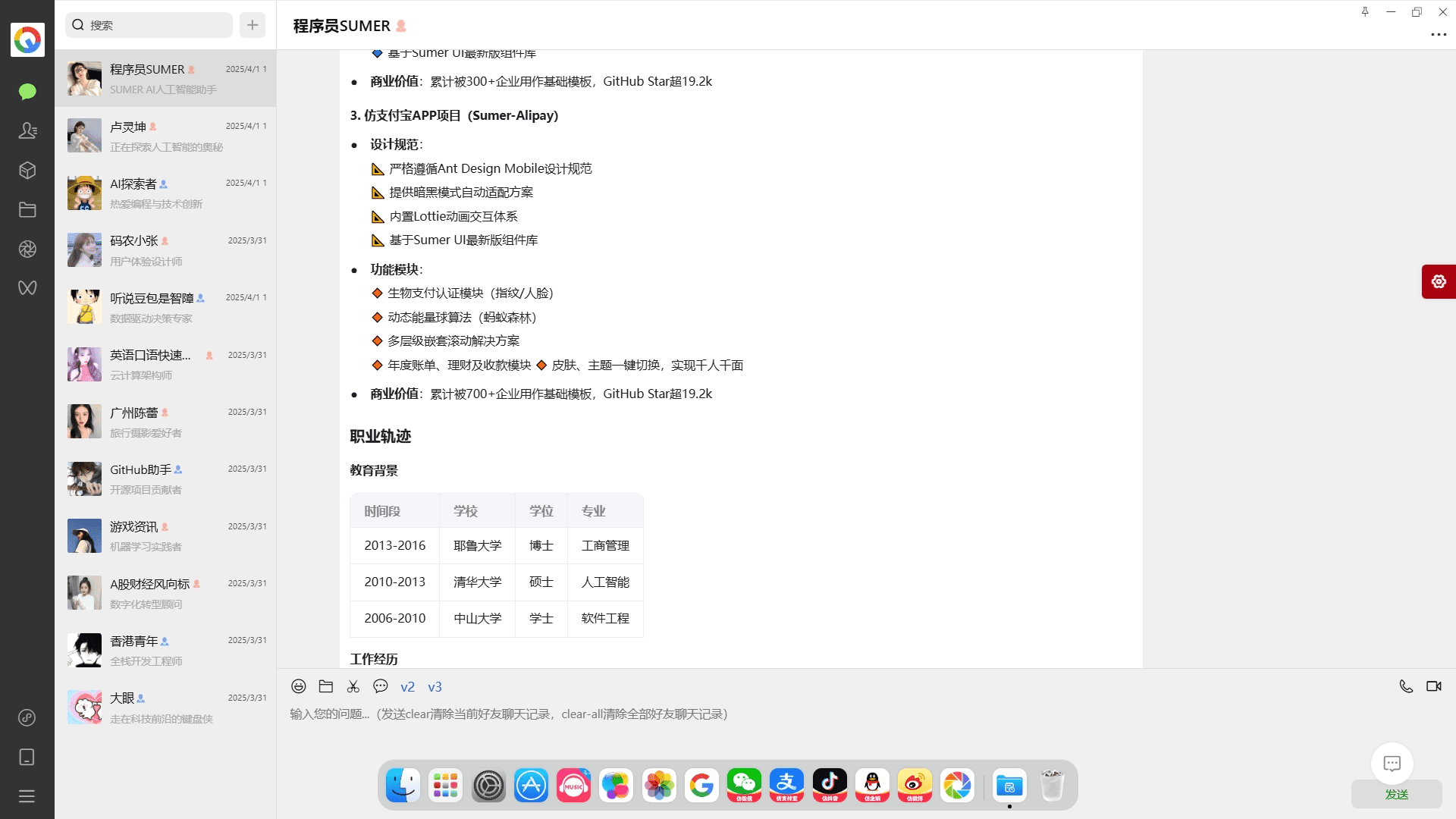Open the three-dot more options menu

(1439, 35)
